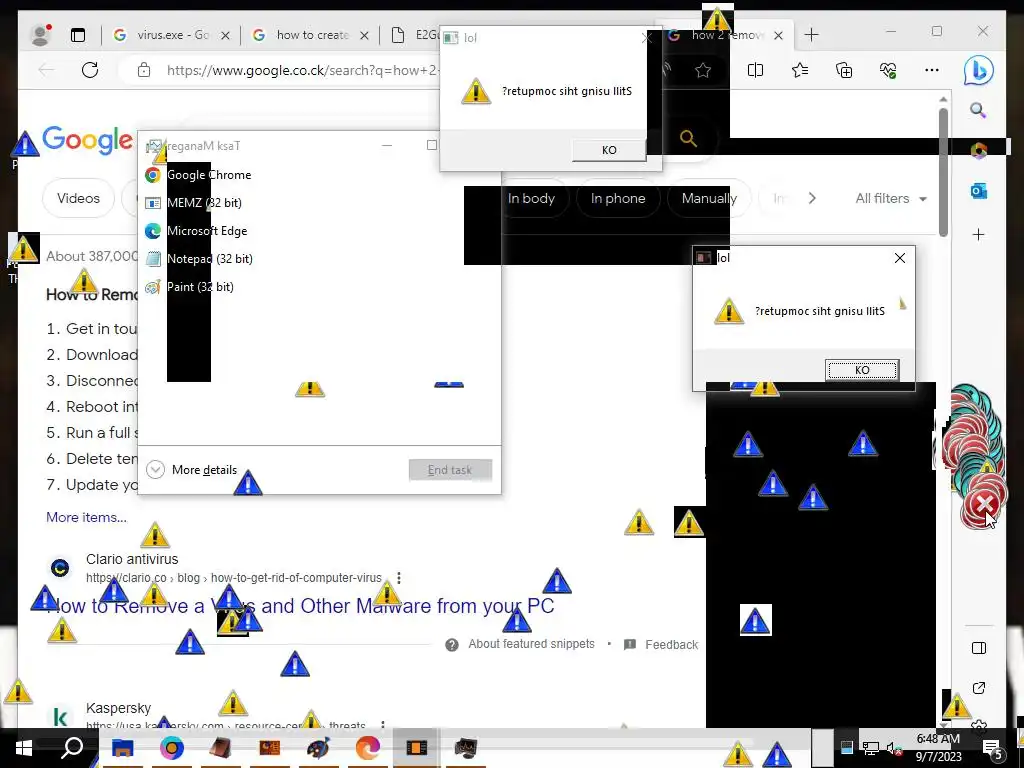Screen dimensions: 1024x768
Task: Close the virus.exe tab
Action: point(225,35)
